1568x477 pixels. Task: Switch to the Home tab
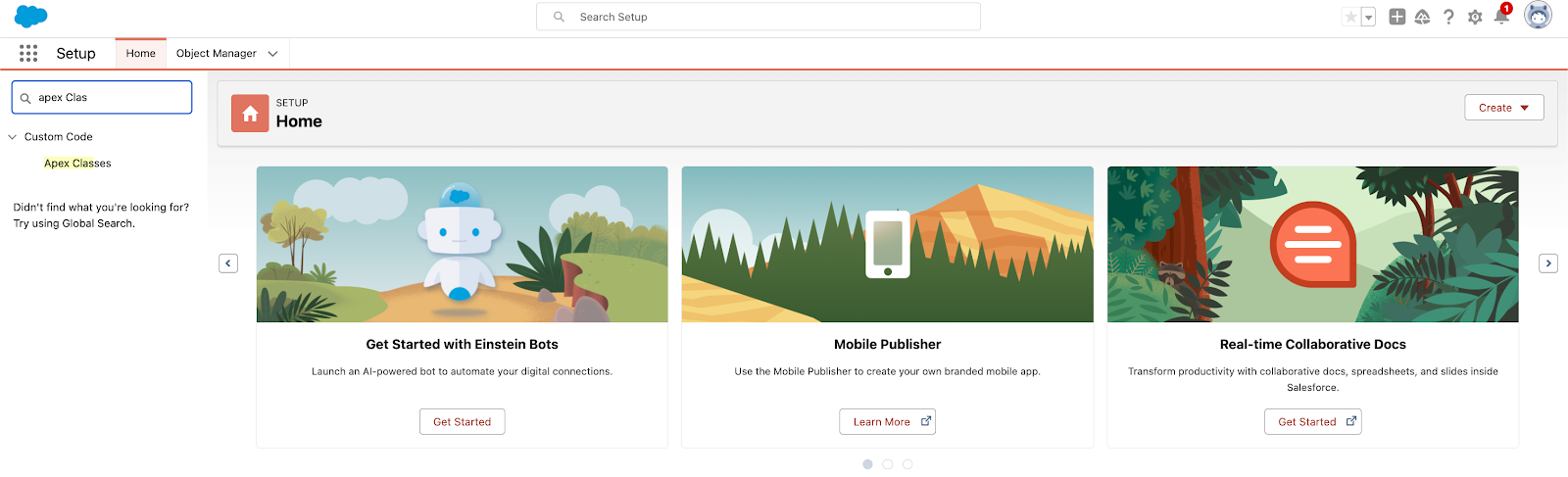coord(140,54)
